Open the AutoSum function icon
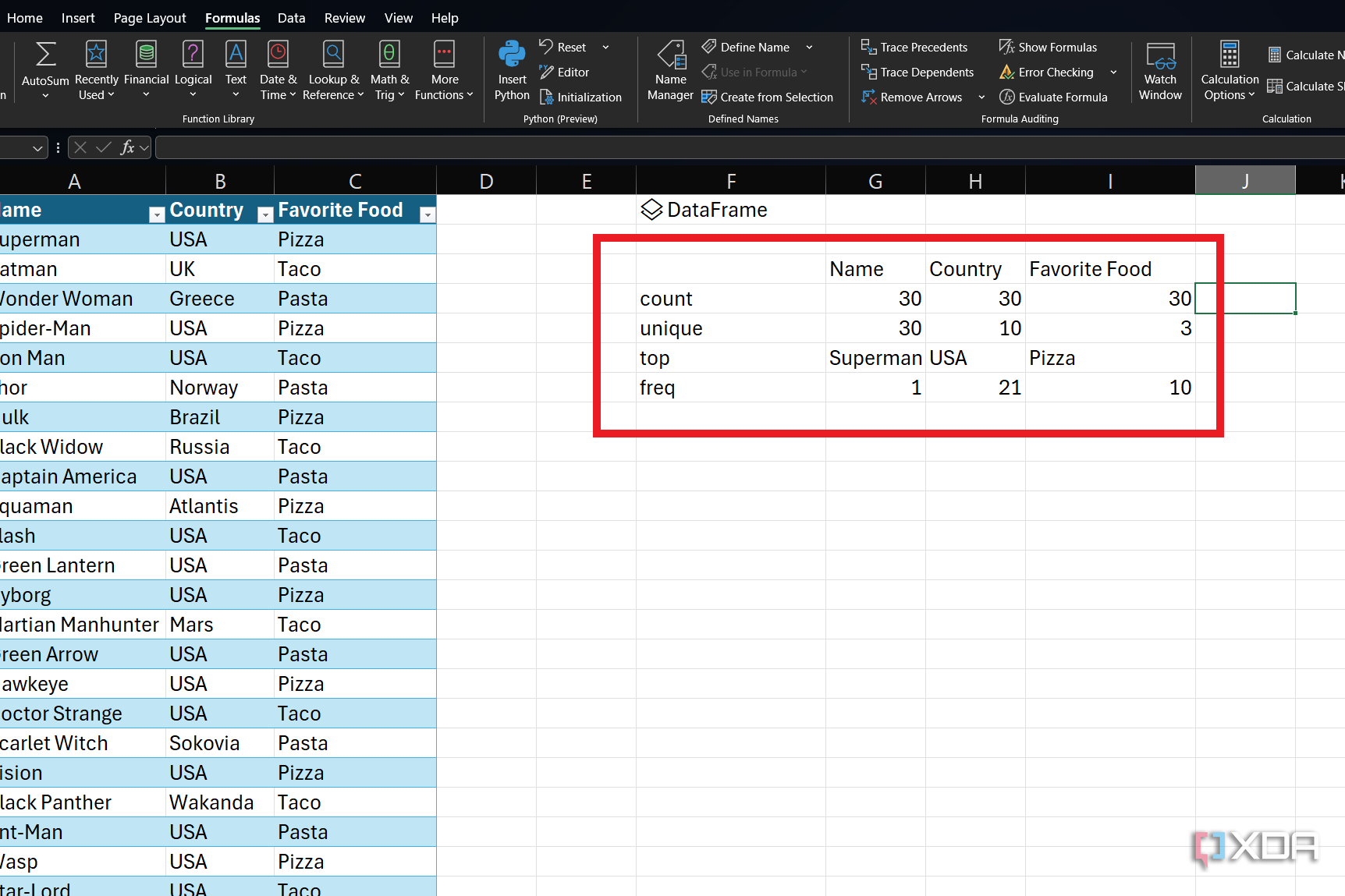Viewport: 1345px width, 896px height. (45, 55)
